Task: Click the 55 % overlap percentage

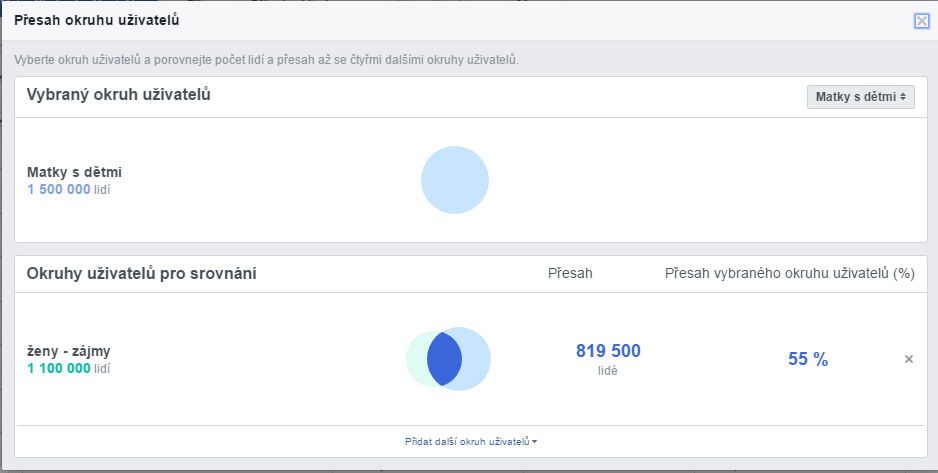Action: (808, 359)
